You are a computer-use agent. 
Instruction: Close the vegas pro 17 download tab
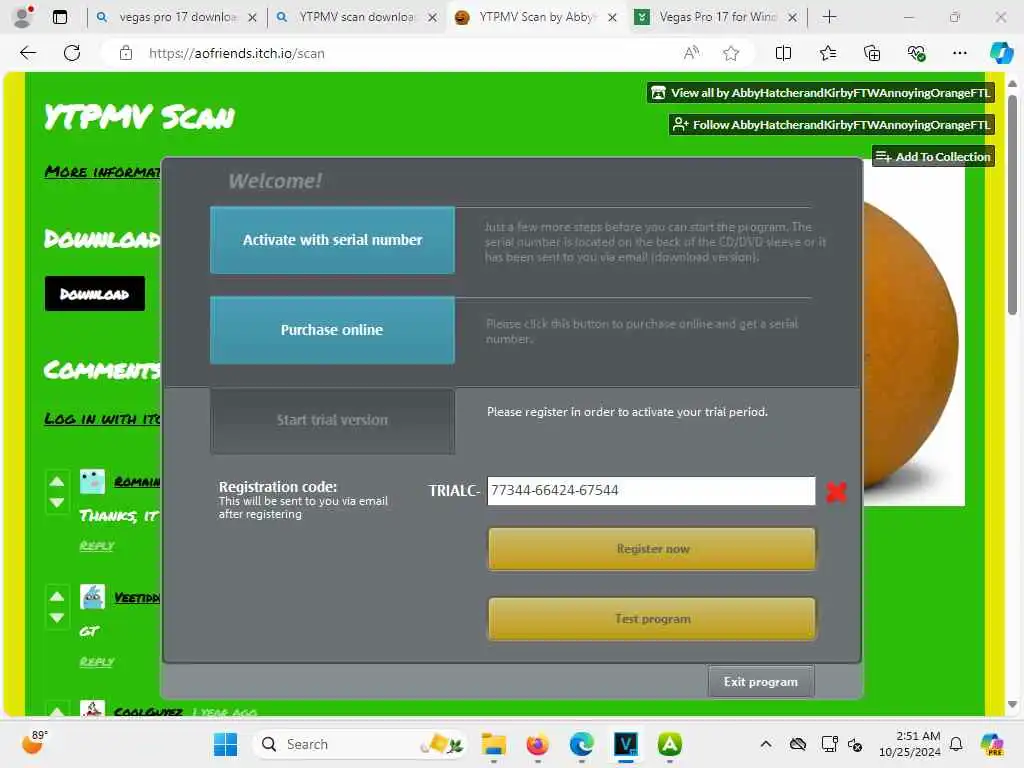(x=252, y=18)
